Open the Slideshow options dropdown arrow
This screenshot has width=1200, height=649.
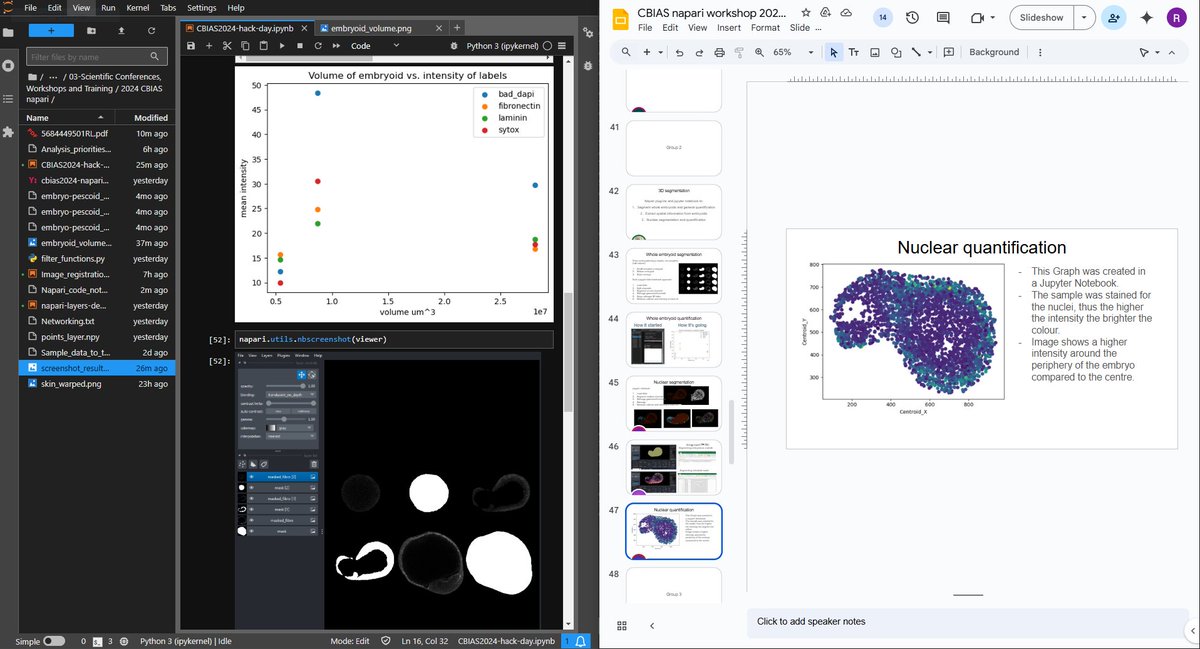pyautogui.click(x=1085, y=18)
